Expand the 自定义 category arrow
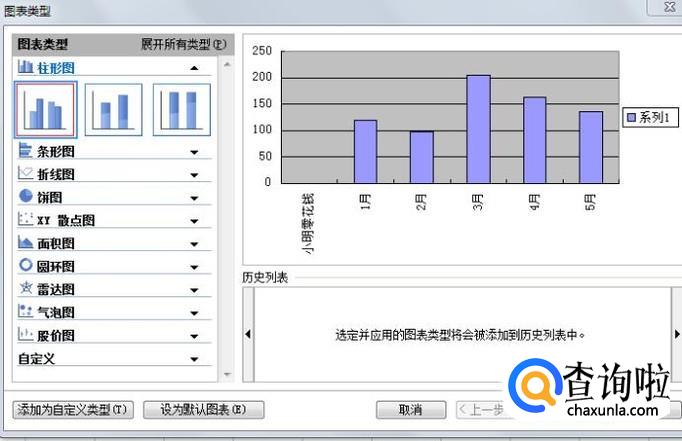682x441 pixels. click(x=194, y=359)
